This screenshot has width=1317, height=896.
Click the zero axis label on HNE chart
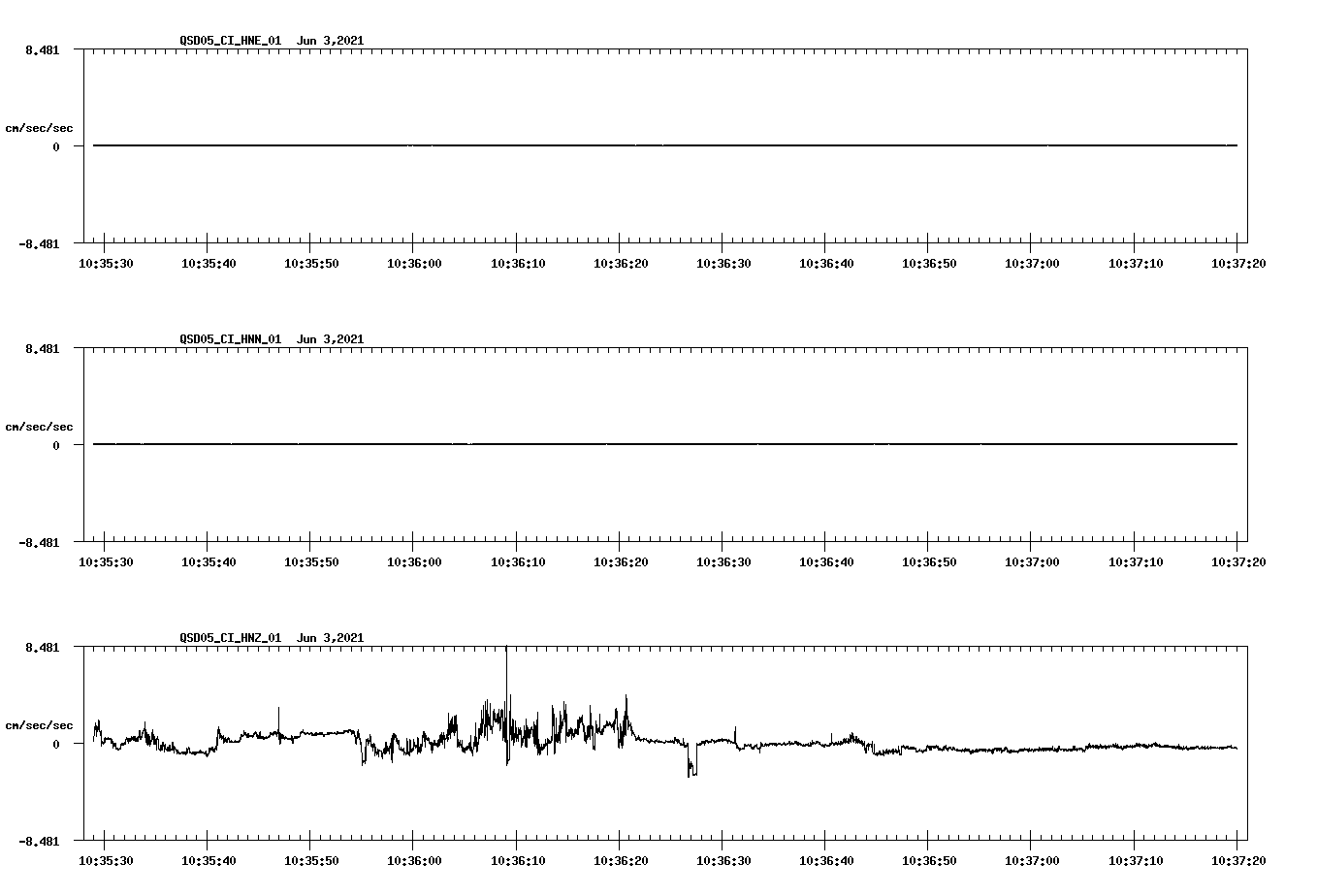pyautogui.click(x=56, y=146)
